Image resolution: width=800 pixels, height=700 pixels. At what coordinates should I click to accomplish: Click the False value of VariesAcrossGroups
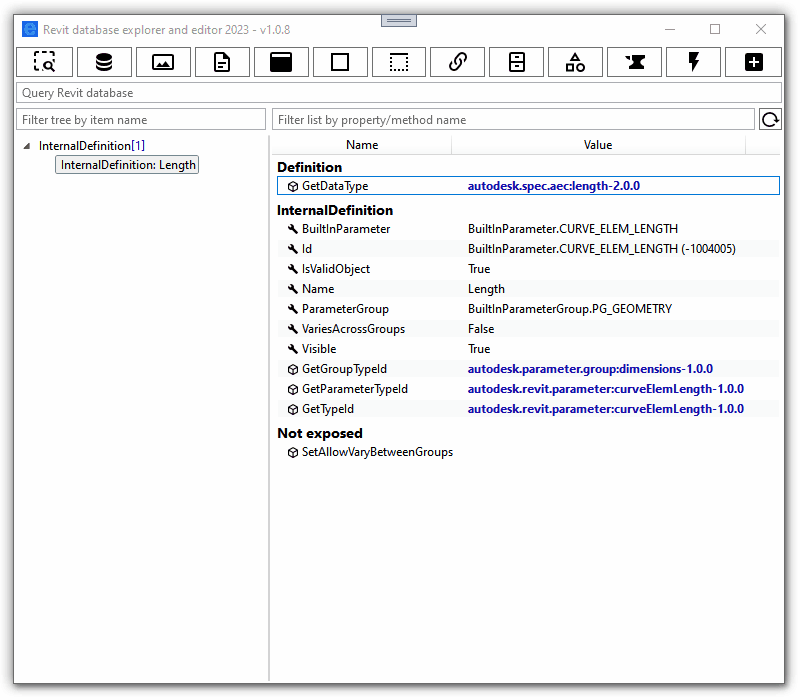(x=481, y=329)
